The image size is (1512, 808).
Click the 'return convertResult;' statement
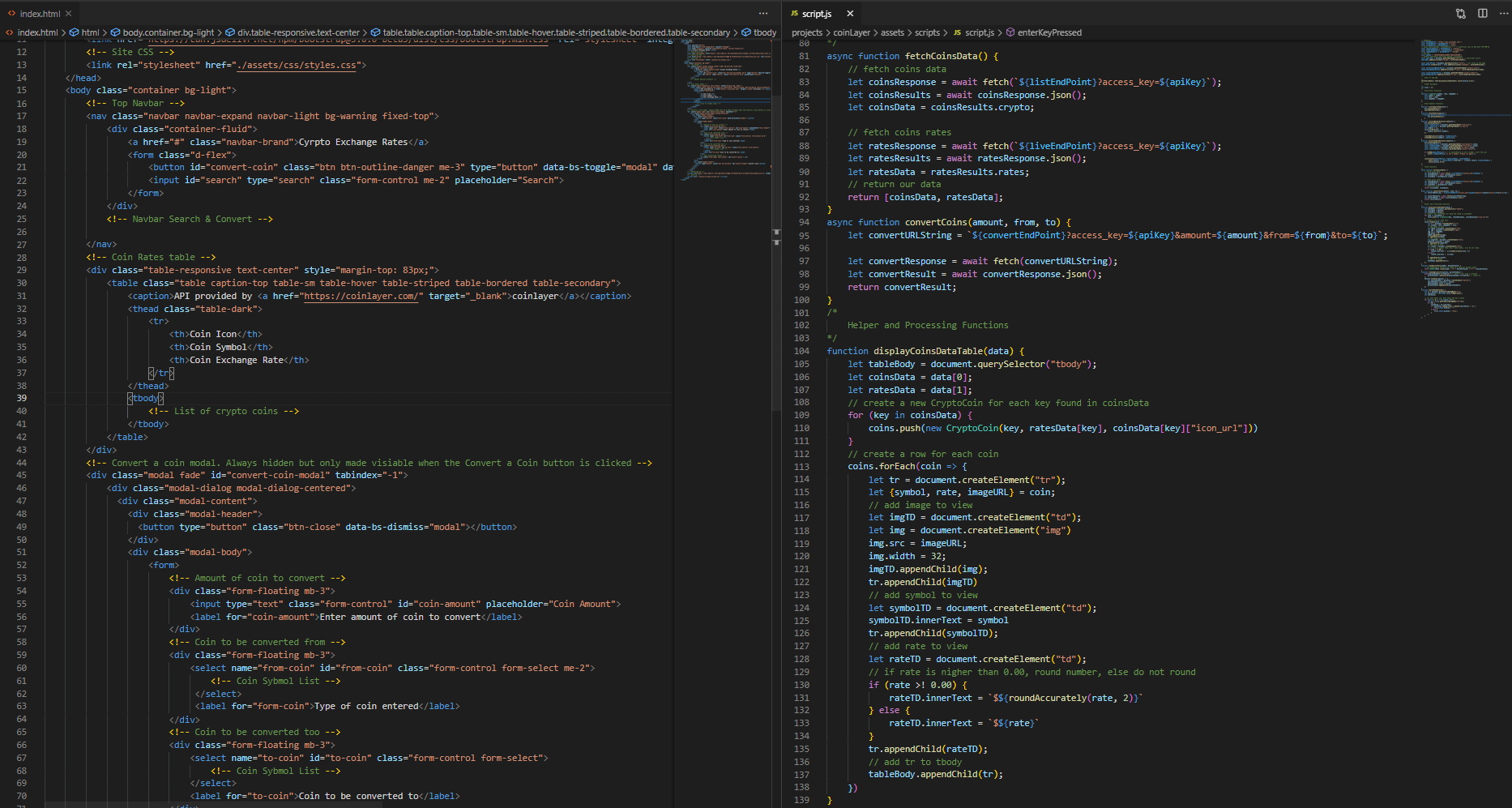(x=902, y=288)
